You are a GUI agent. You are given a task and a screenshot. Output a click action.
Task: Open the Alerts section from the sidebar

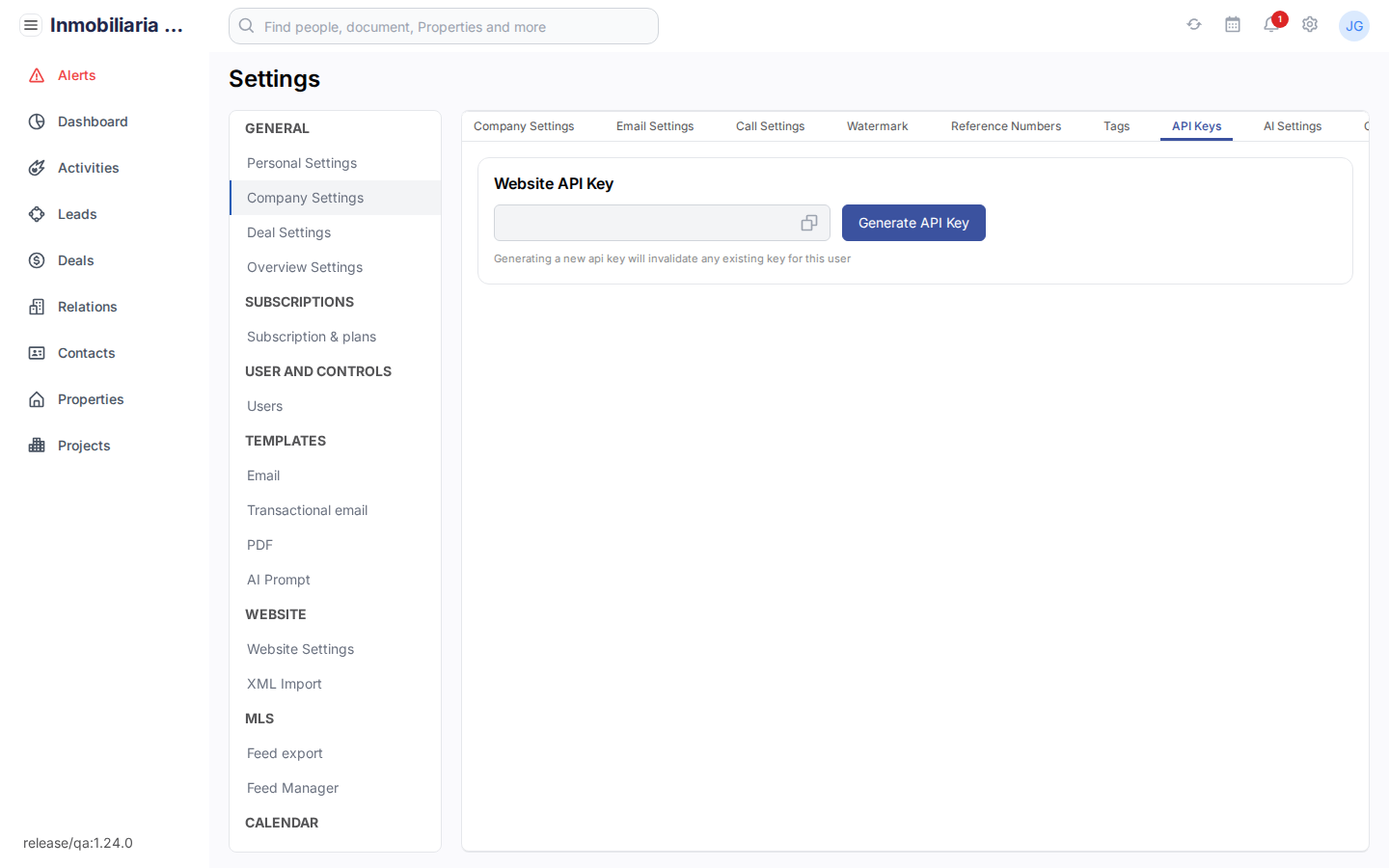click(x=36, y=74)
